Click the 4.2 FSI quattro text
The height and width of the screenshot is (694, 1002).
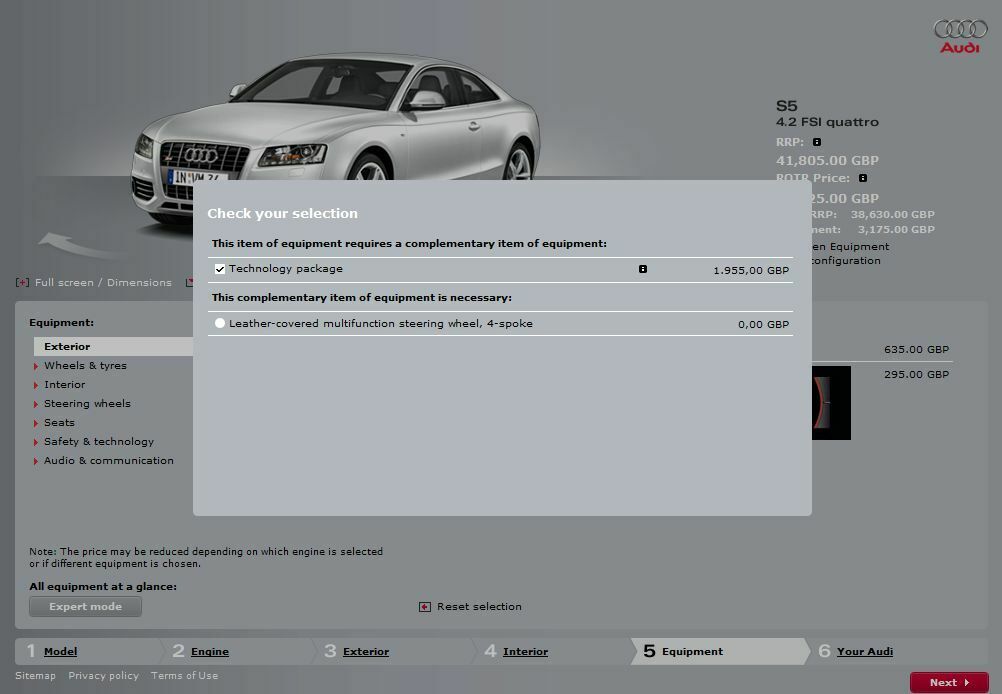pyautogui.click(x=827, y=122)
